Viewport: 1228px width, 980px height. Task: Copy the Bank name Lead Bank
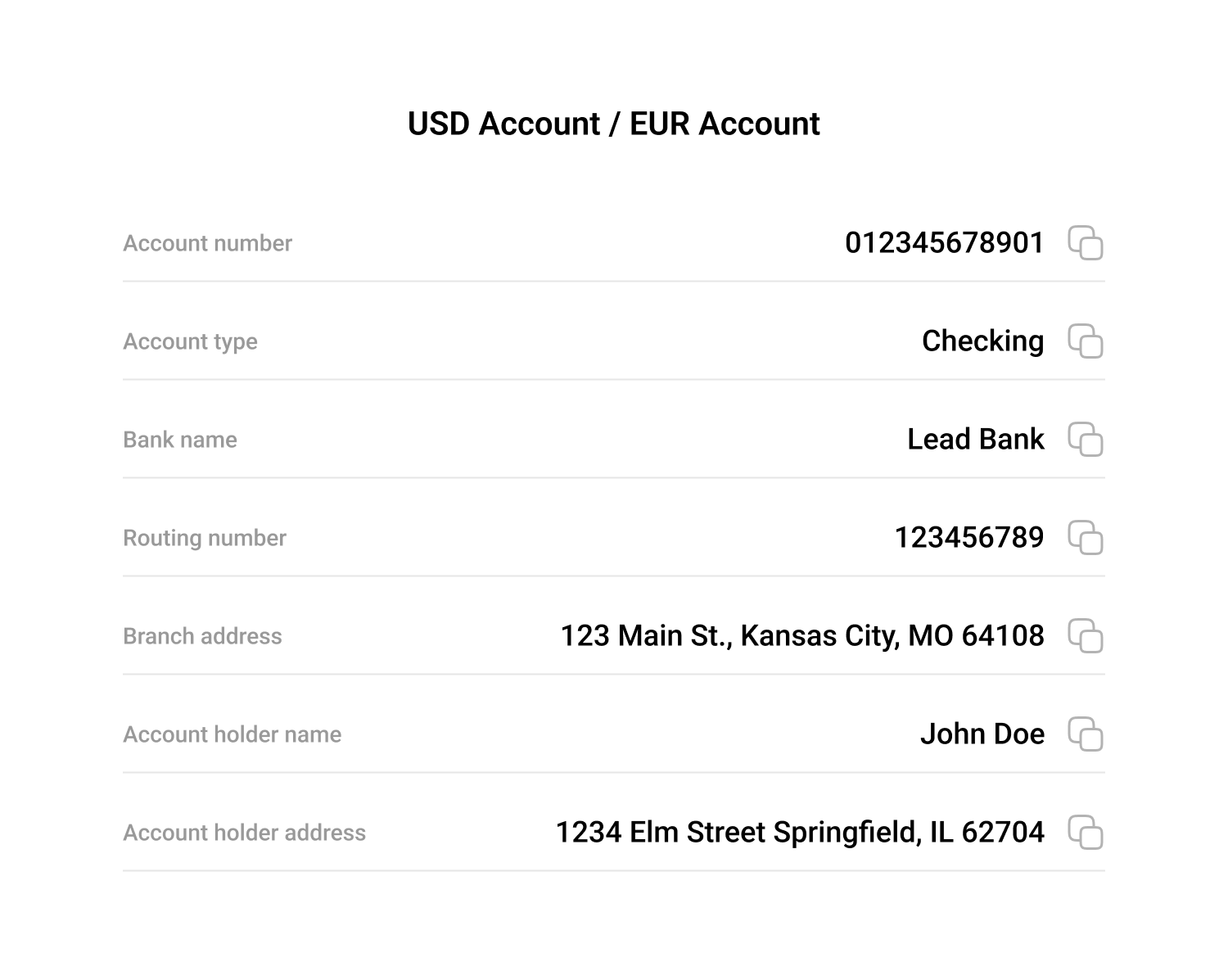tap(1087, 440)
